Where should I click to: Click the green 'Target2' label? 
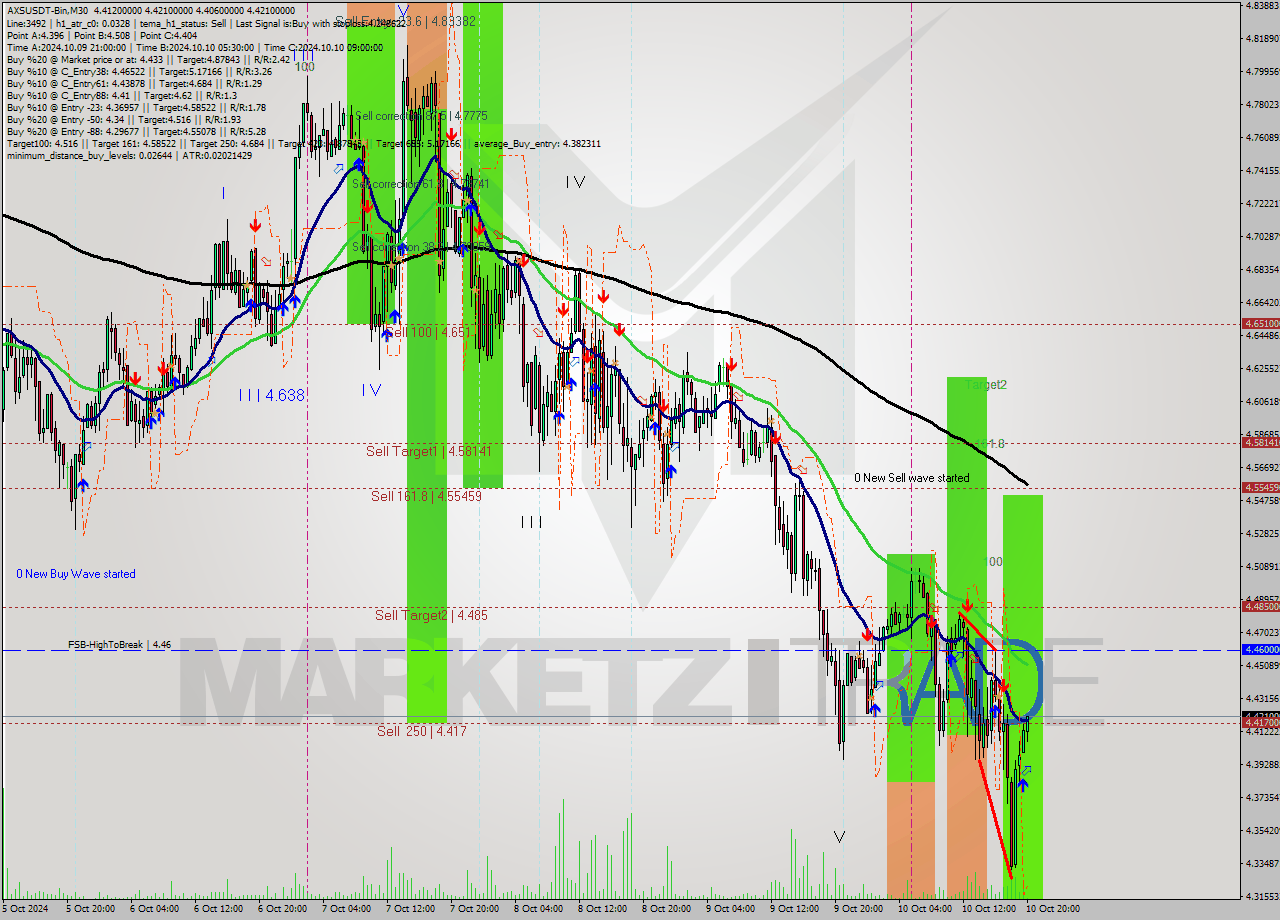[986, 385]
